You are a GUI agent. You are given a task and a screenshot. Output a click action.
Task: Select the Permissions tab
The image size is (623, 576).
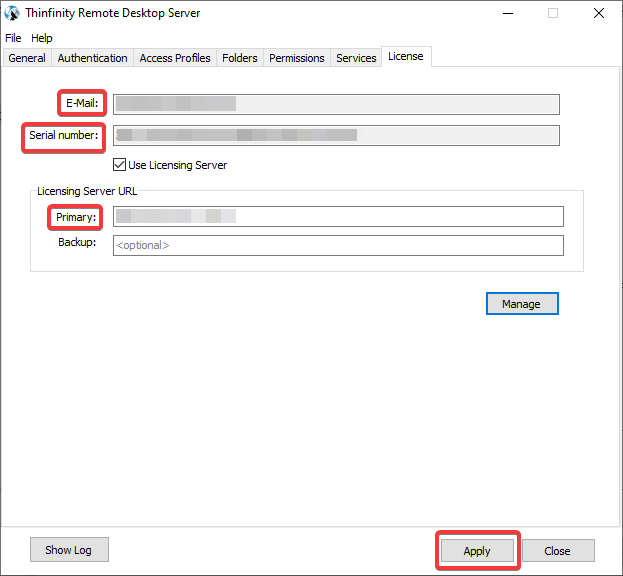coord(297,58)
